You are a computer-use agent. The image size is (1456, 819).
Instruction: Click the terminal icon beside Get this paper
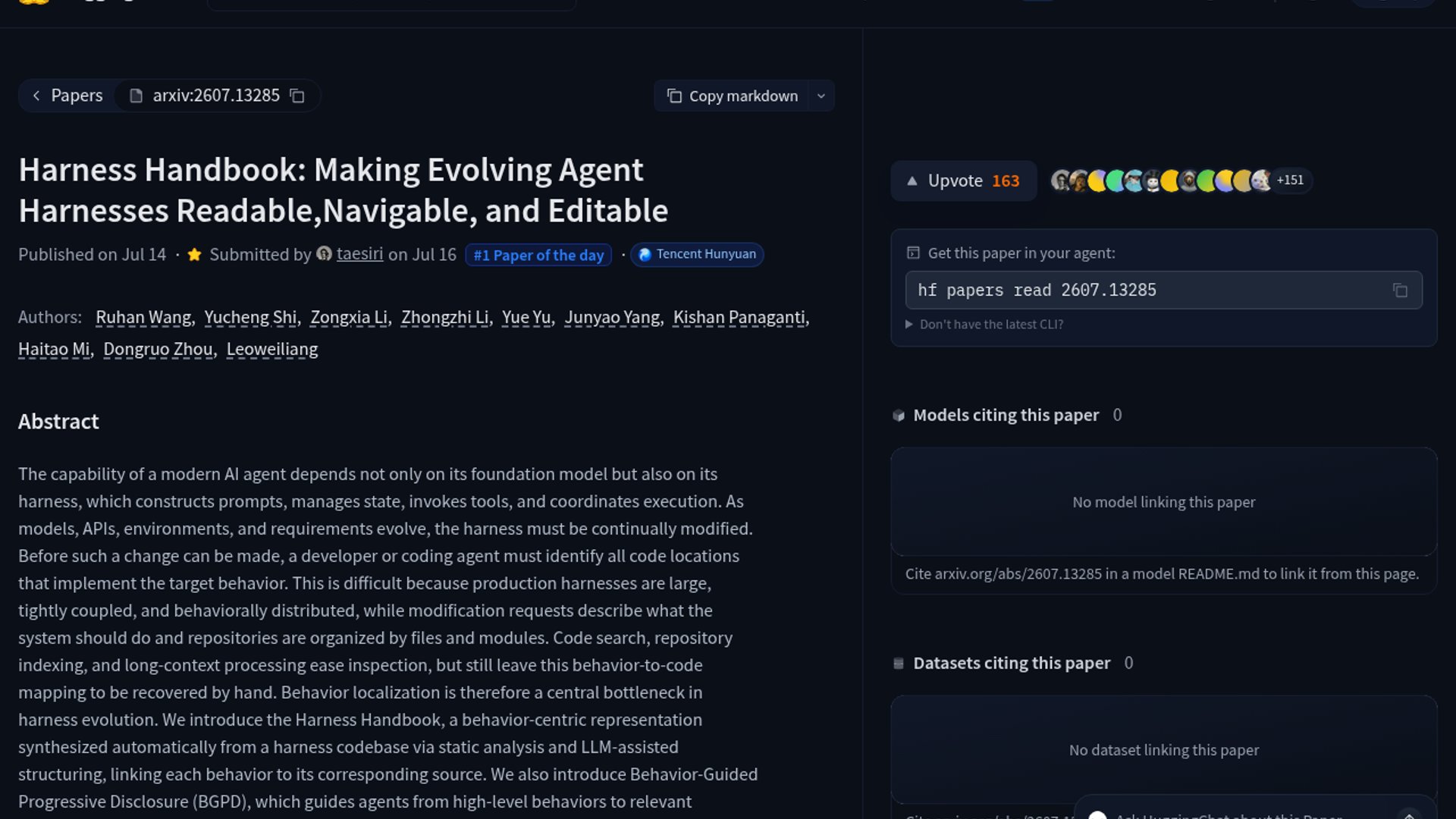(x=913, y=253)
